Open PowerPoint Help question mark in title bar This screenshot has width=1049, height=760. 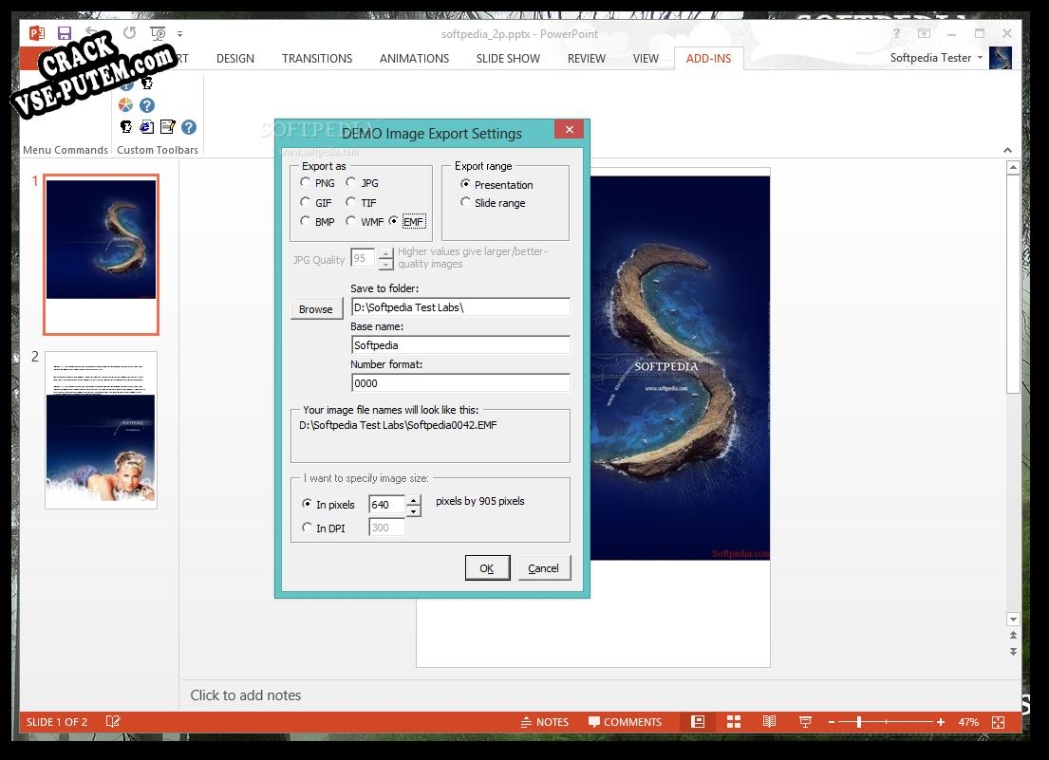(x=896, y=33)
